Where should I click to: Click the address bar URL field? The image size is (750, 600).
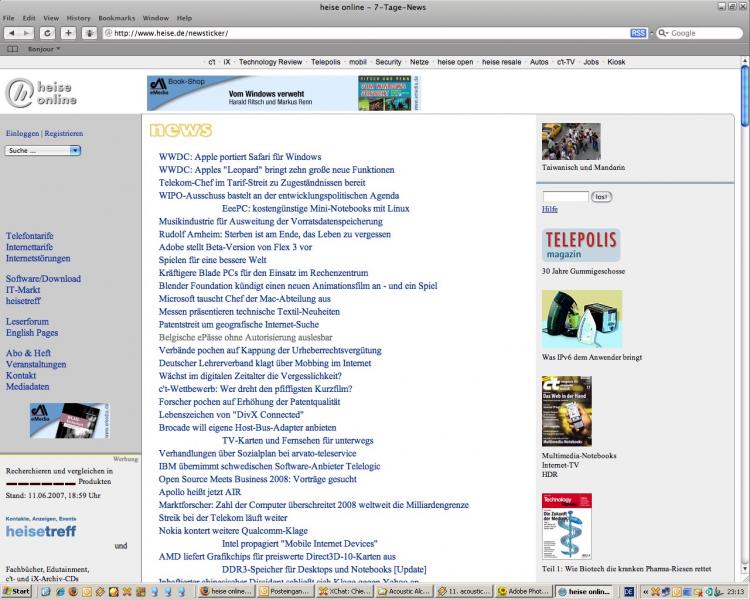[x=366, y=33]
